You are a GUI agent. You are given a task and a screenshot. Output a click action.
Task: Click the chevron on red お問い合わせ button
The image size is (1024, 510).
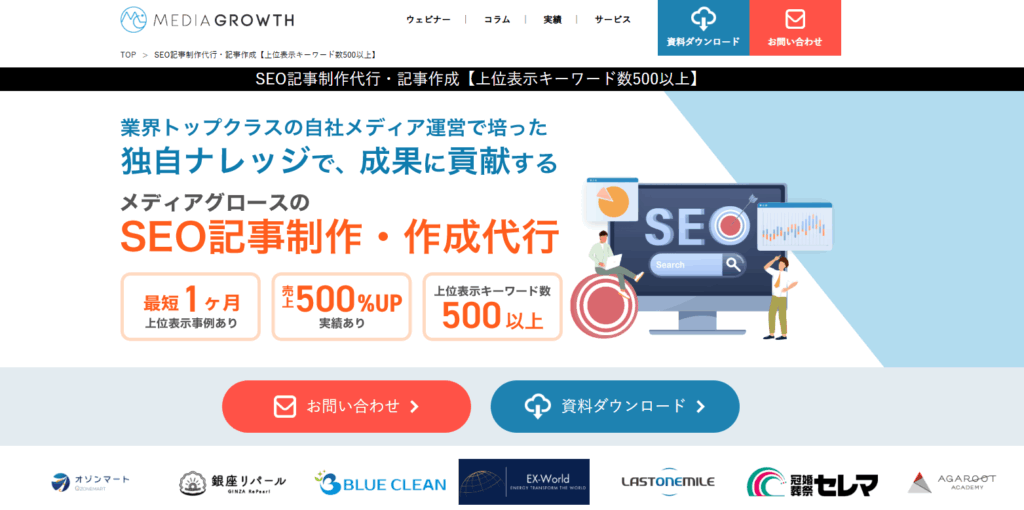click(x=414, y=407)
